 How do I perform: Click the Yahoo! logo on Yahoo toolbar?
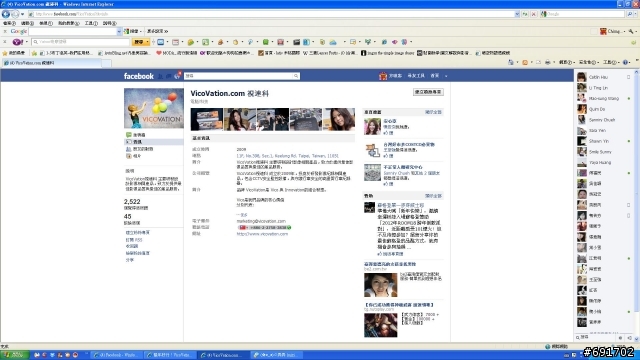click(x=18, y=42)
